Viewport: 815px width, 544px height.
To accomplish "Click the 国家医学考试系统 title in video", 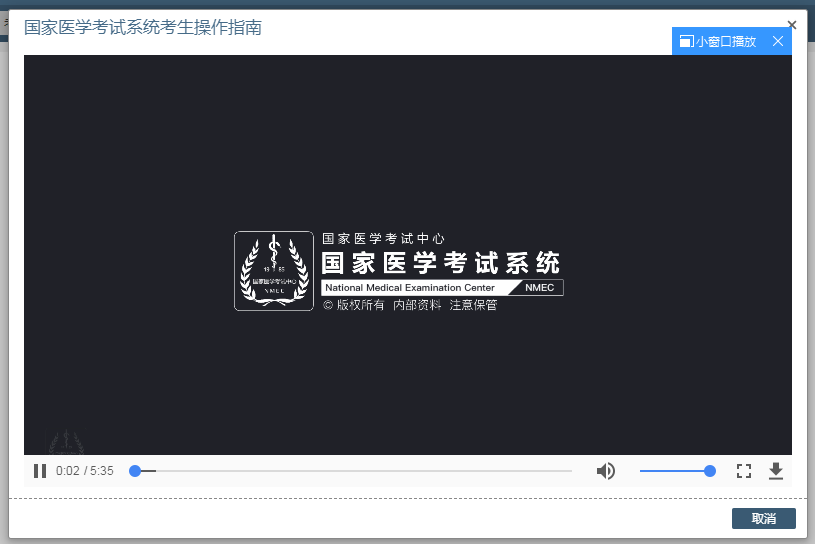I will pos(440,263).
